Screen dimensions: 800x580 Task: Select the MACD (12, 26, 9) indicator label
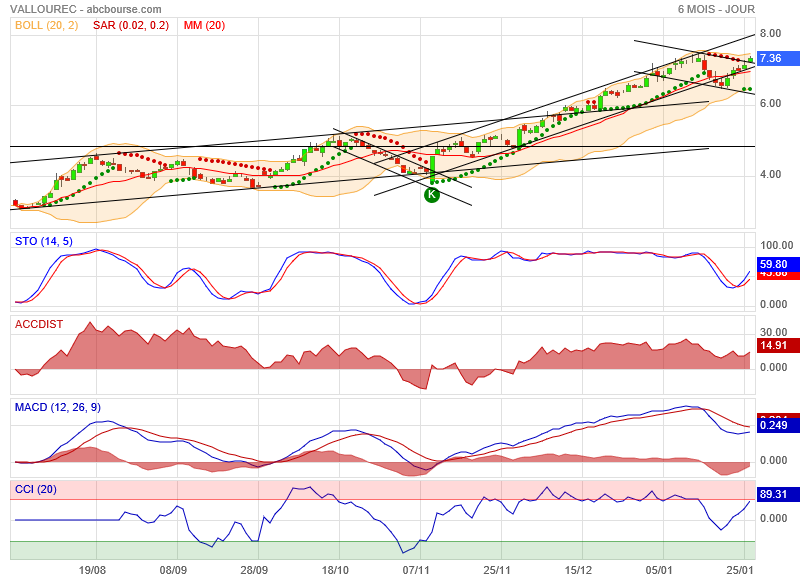58,407
